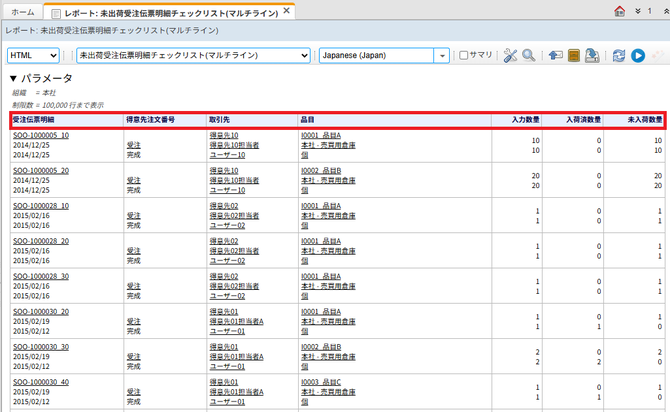
Task: Open the customize report tools icon
Action: click(510, 56)
